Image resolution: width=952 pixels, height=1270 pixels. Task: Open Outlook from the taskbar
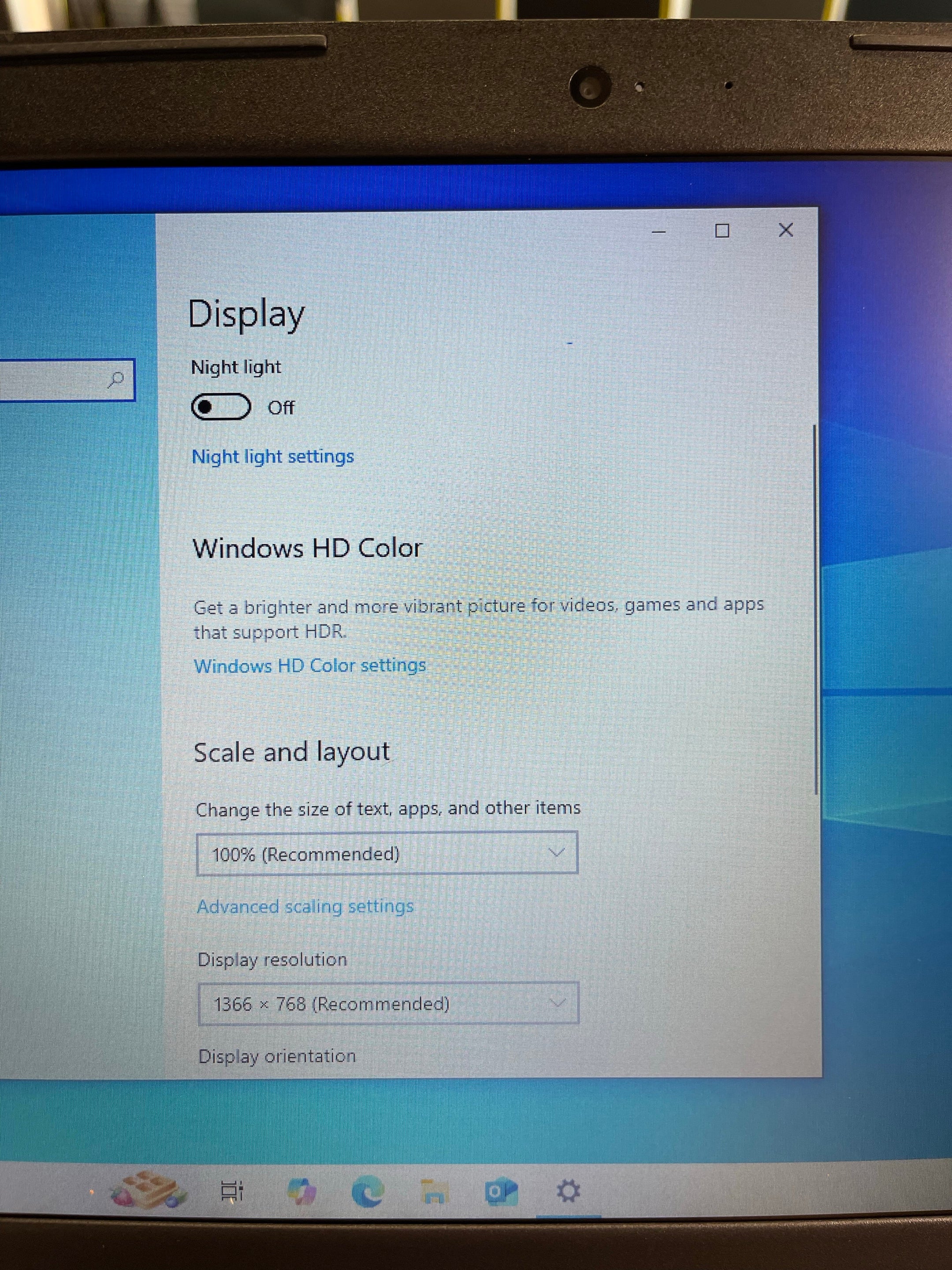click(502, 1192)
